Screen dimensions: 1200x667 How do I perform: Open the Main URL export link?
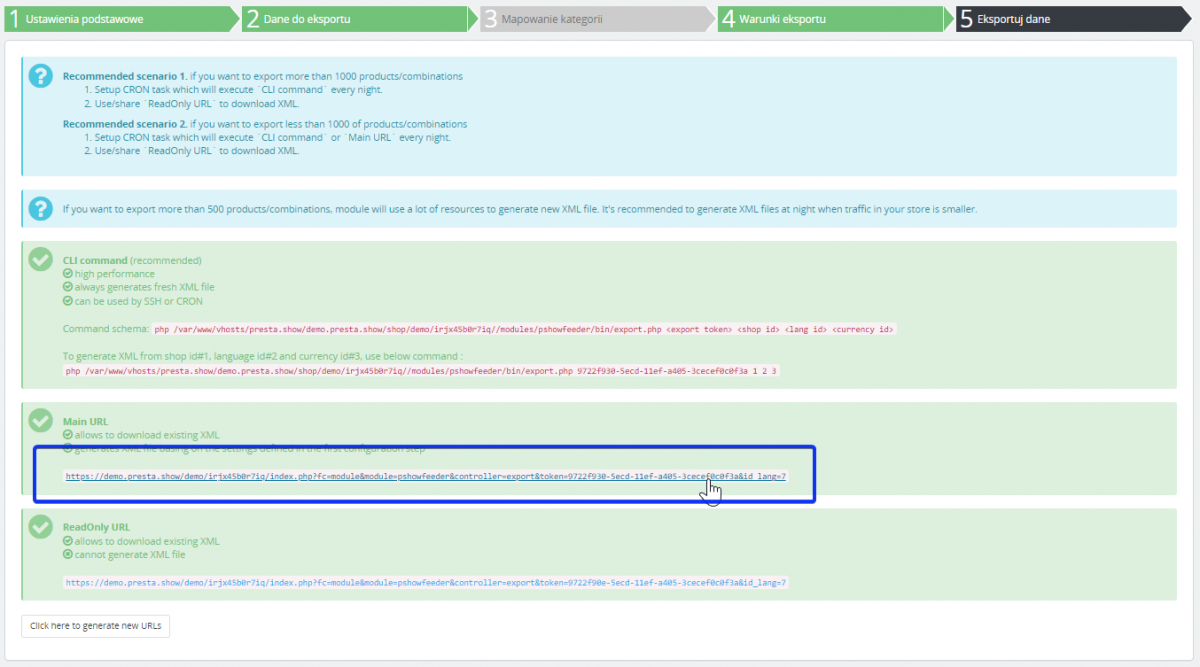[426, 476]
